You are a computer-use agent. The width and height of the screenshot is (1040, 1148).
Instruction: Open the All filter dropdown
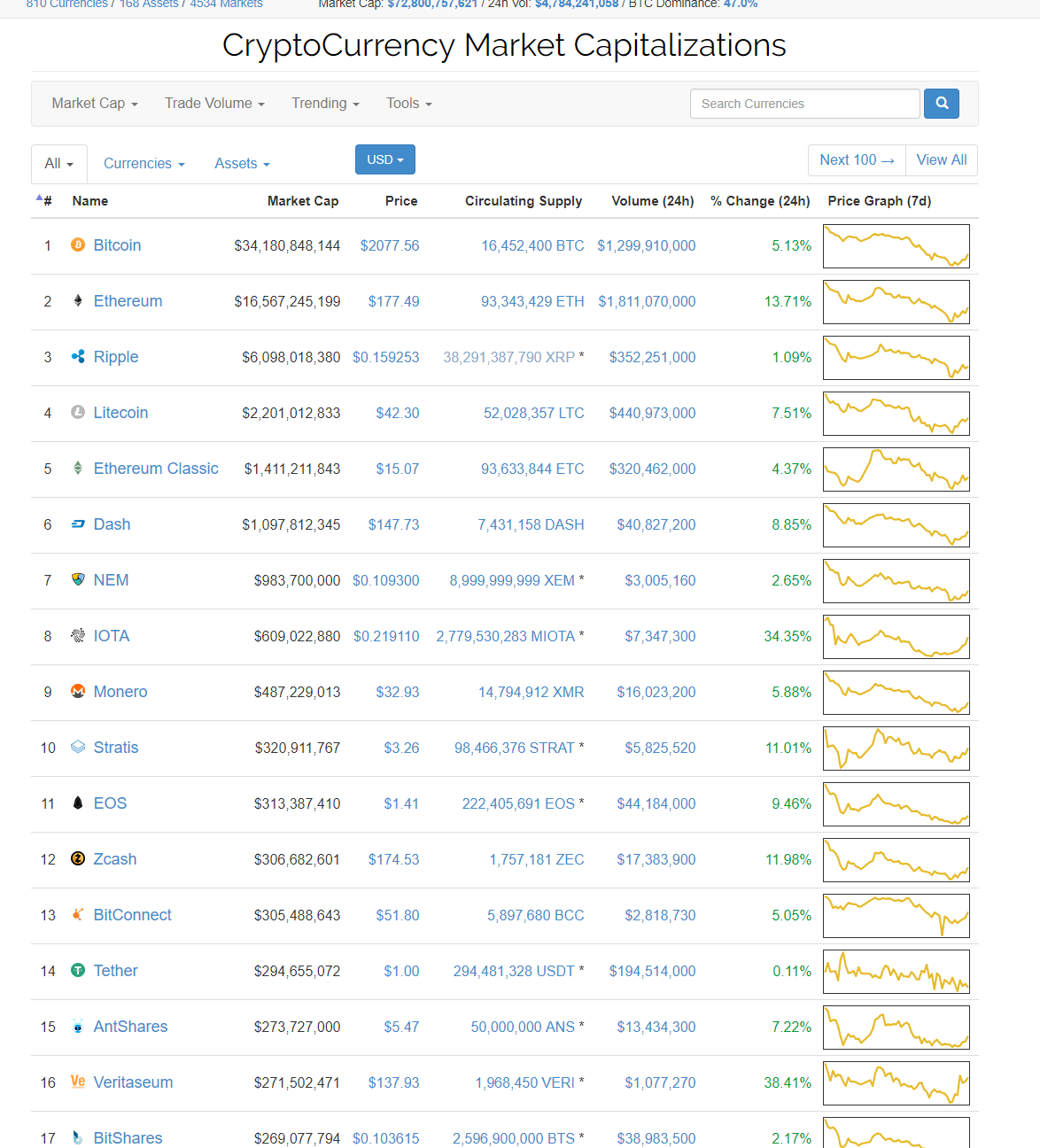pos(59,164)
